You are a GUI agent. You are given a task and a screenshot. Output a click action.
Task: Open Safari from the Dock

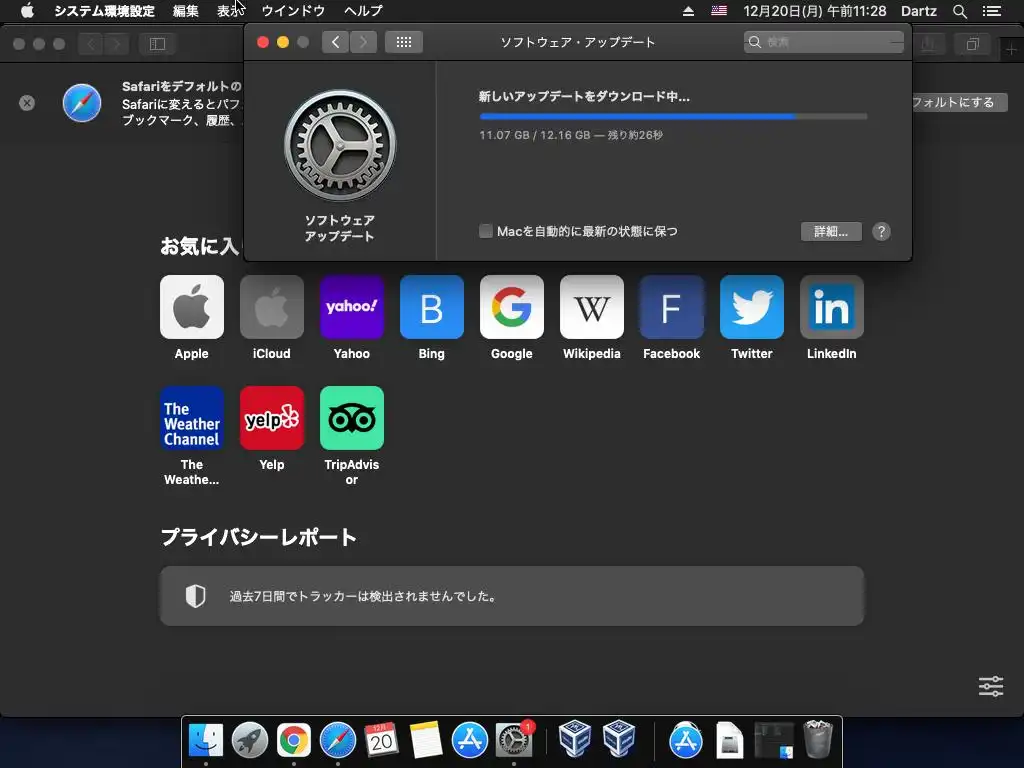point(338,741)
